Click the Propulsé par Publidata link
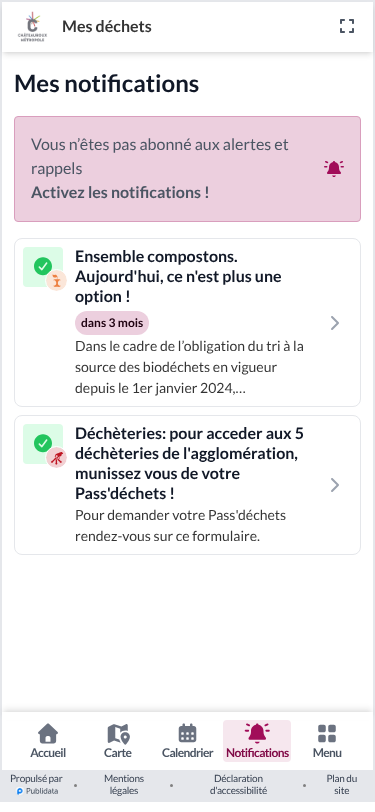375x812 pixels. tap(36, 785)
